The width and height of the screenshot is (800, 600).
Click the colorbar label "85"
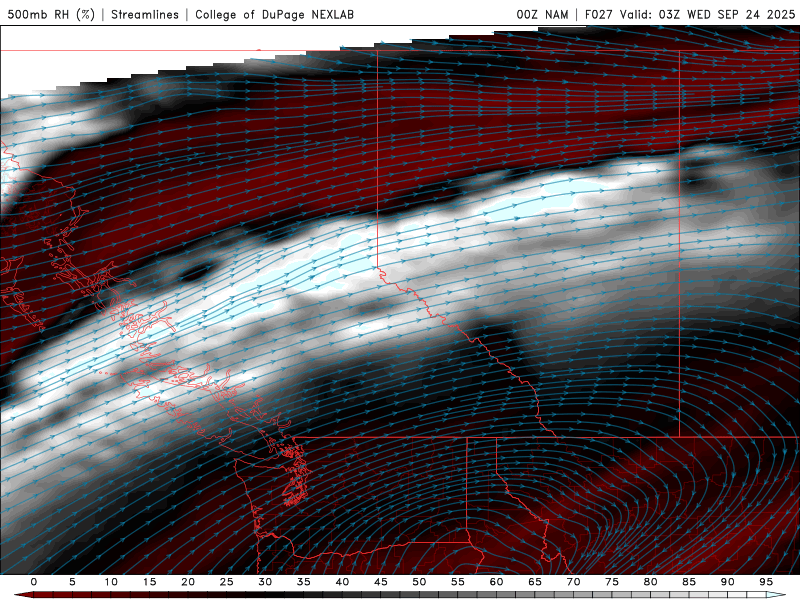pyautogui.click(x=689, y=582)
